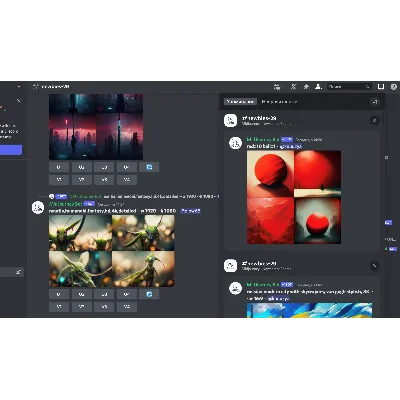The width and height of the screenshot is (400, 400).
Task: Open the Inbox icon in top bar
Action: [381, 87]
